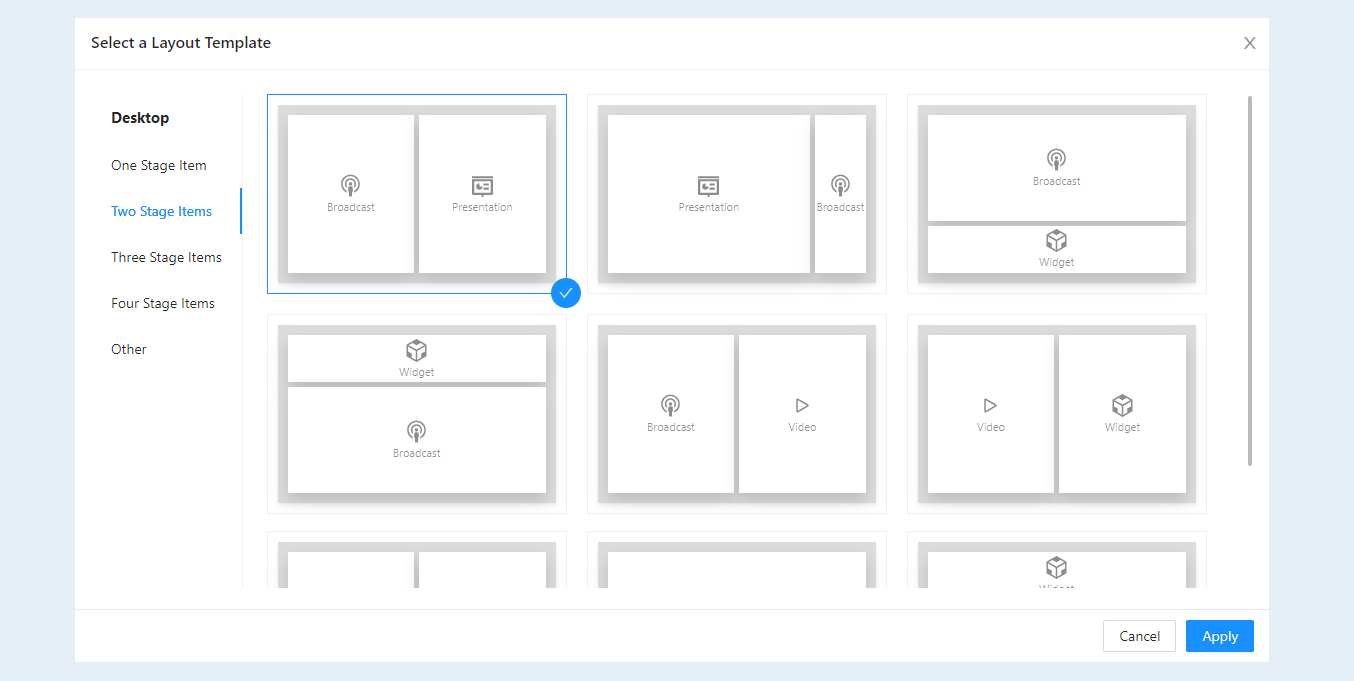Cancel the layout template selection
The image size is (1354, 681).
tap(1139, 636)
